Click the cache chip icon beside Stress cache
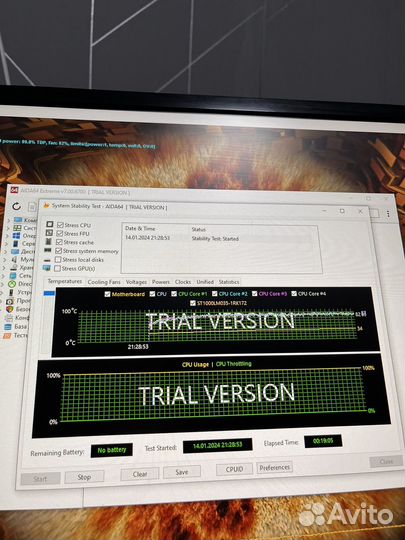 tap(49, 241)
